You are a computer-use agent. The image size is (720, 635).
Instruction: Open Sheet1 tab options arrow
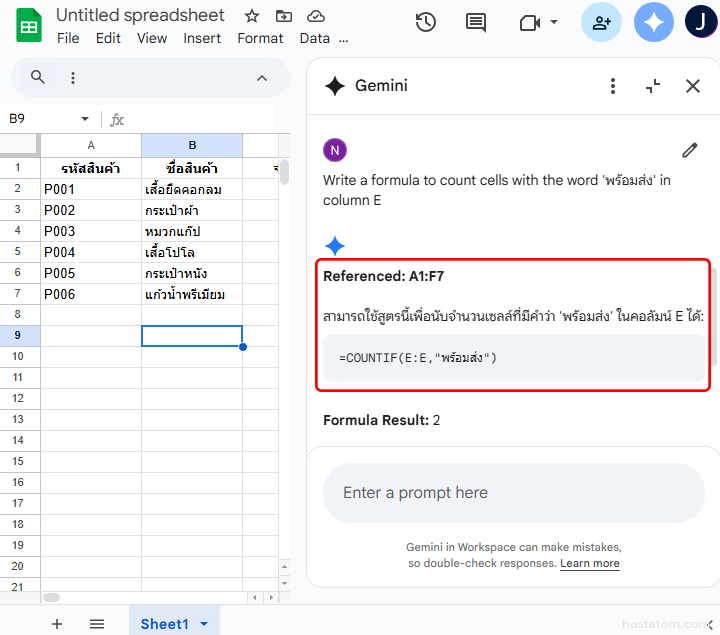(205, 624)
